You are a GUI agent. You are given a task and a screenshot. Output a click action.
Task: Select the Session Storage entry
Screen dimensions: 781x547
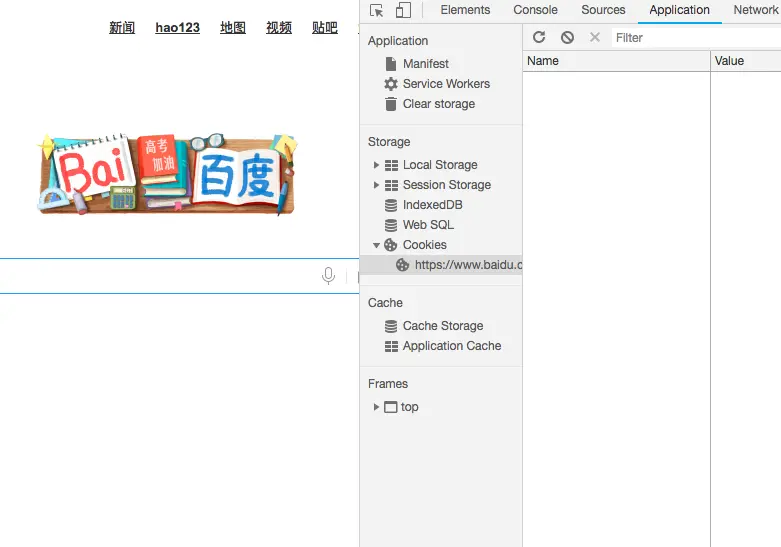[x=447, y=185]
